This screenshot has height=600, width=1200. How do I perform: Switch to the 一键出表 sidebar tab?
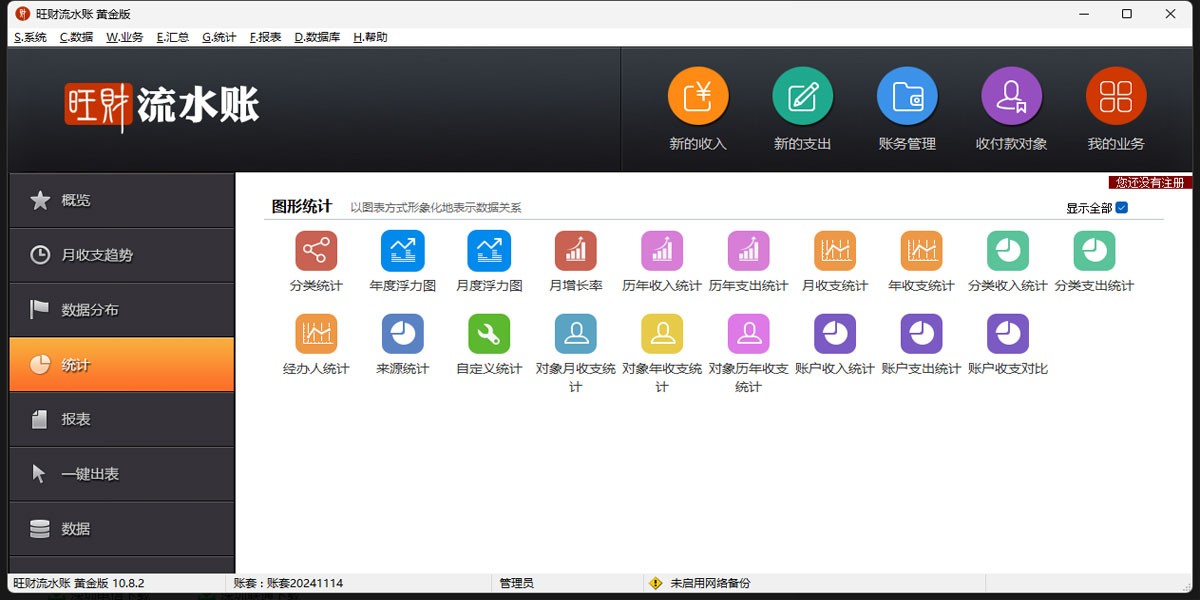tap(121, 474)
